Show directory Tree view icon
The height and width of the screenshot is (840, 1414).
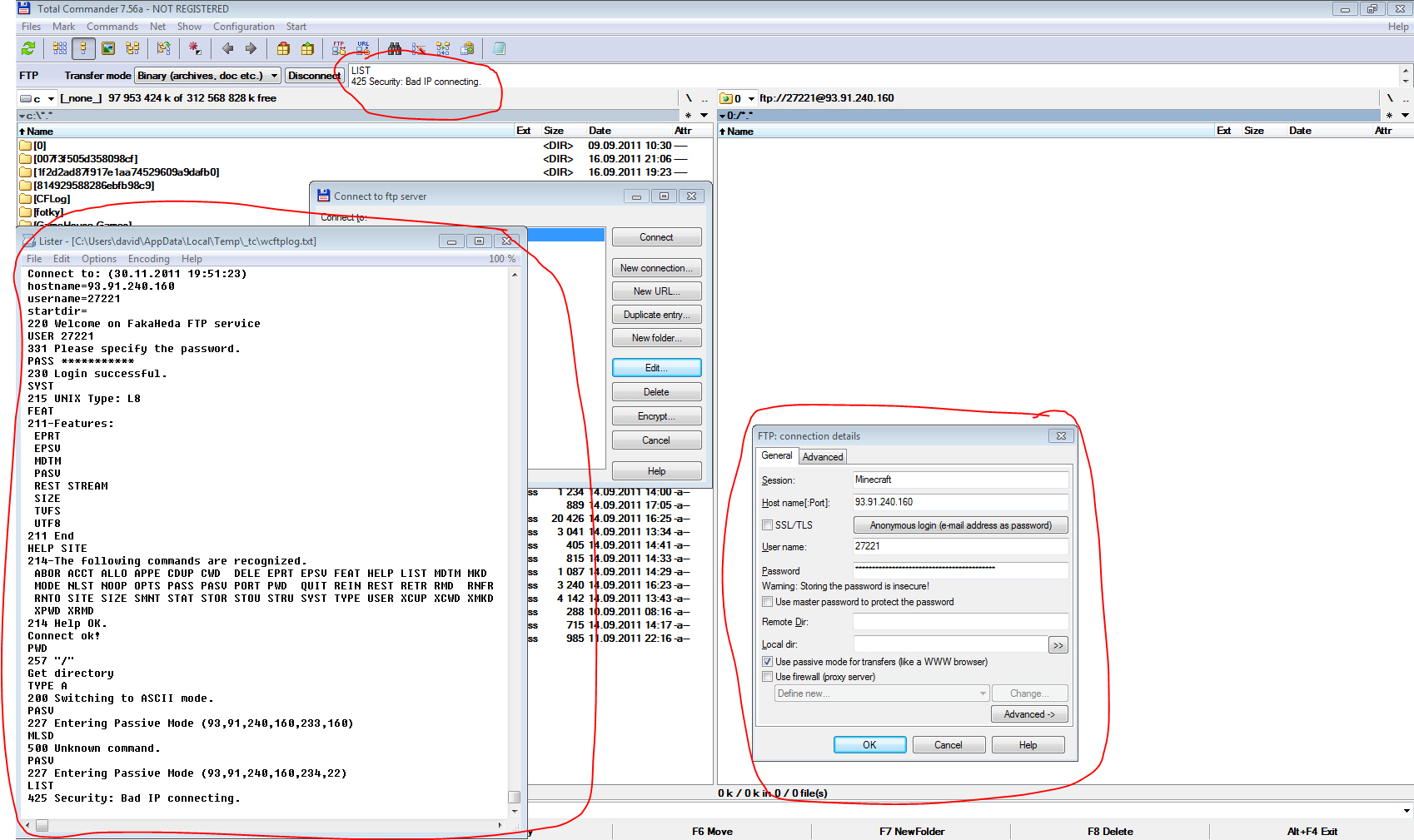click(x=132, y=49)
